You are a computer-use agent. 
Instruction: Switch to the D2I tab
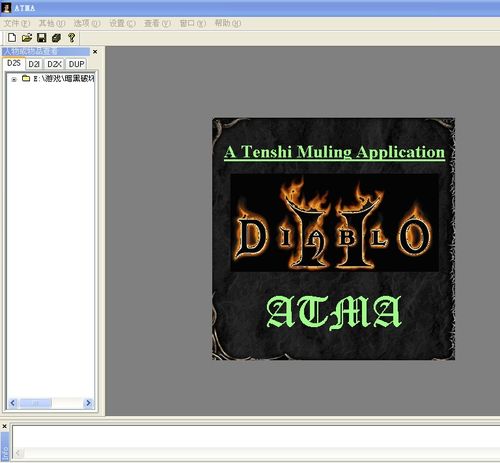[34, 64]
